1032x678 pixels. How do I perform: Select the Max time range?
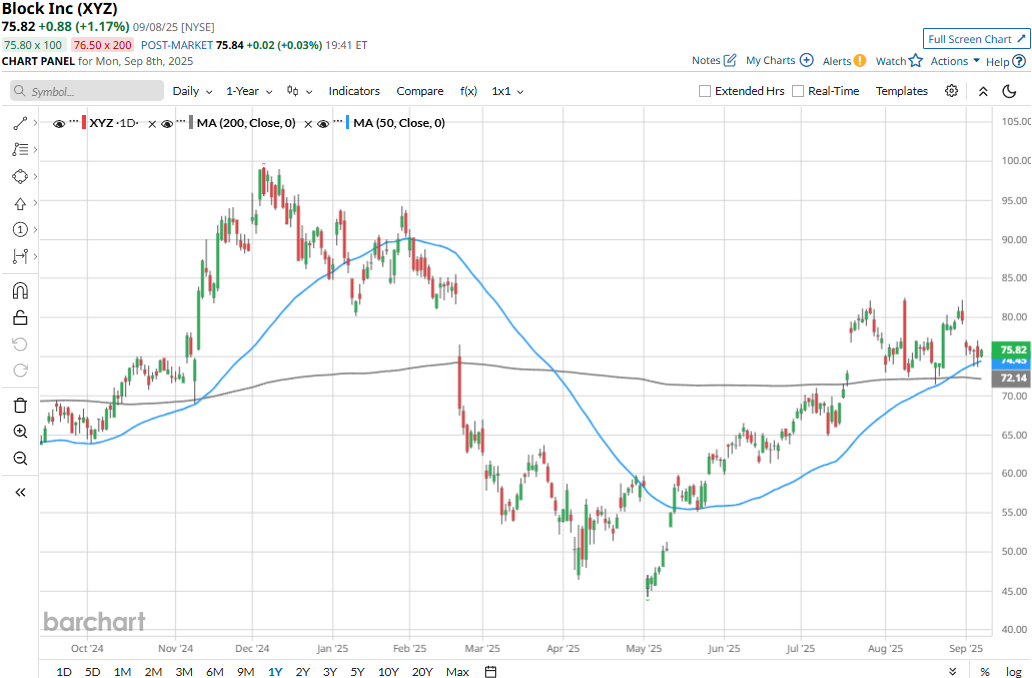457,671
